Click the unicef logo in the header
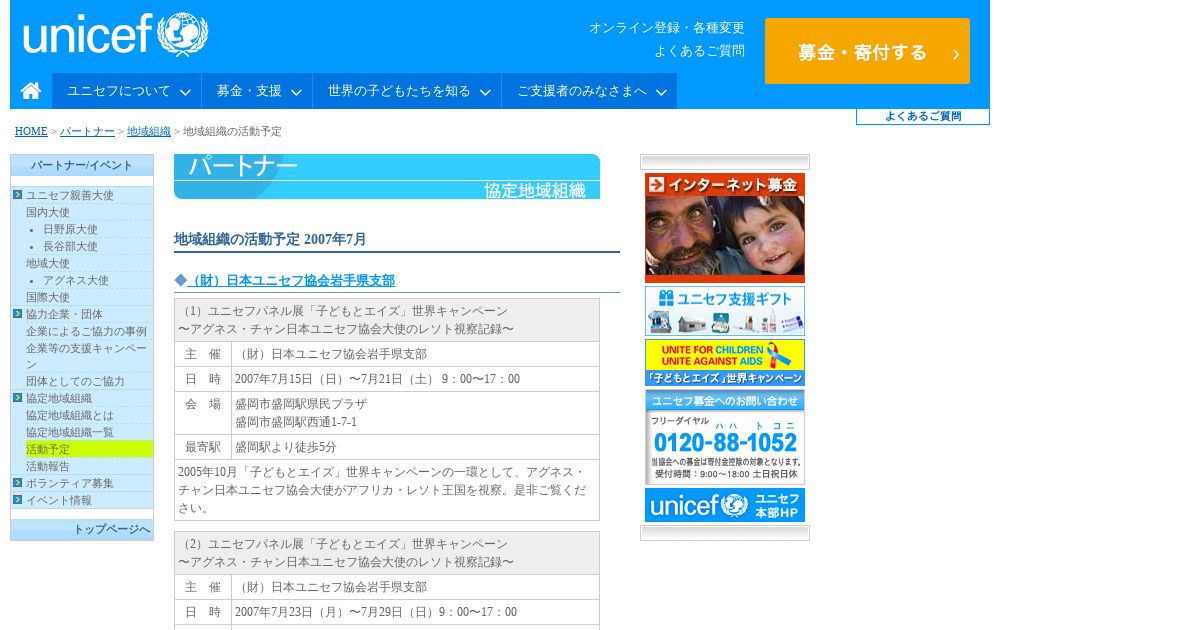1200x630 pixels. pos(116,35)
